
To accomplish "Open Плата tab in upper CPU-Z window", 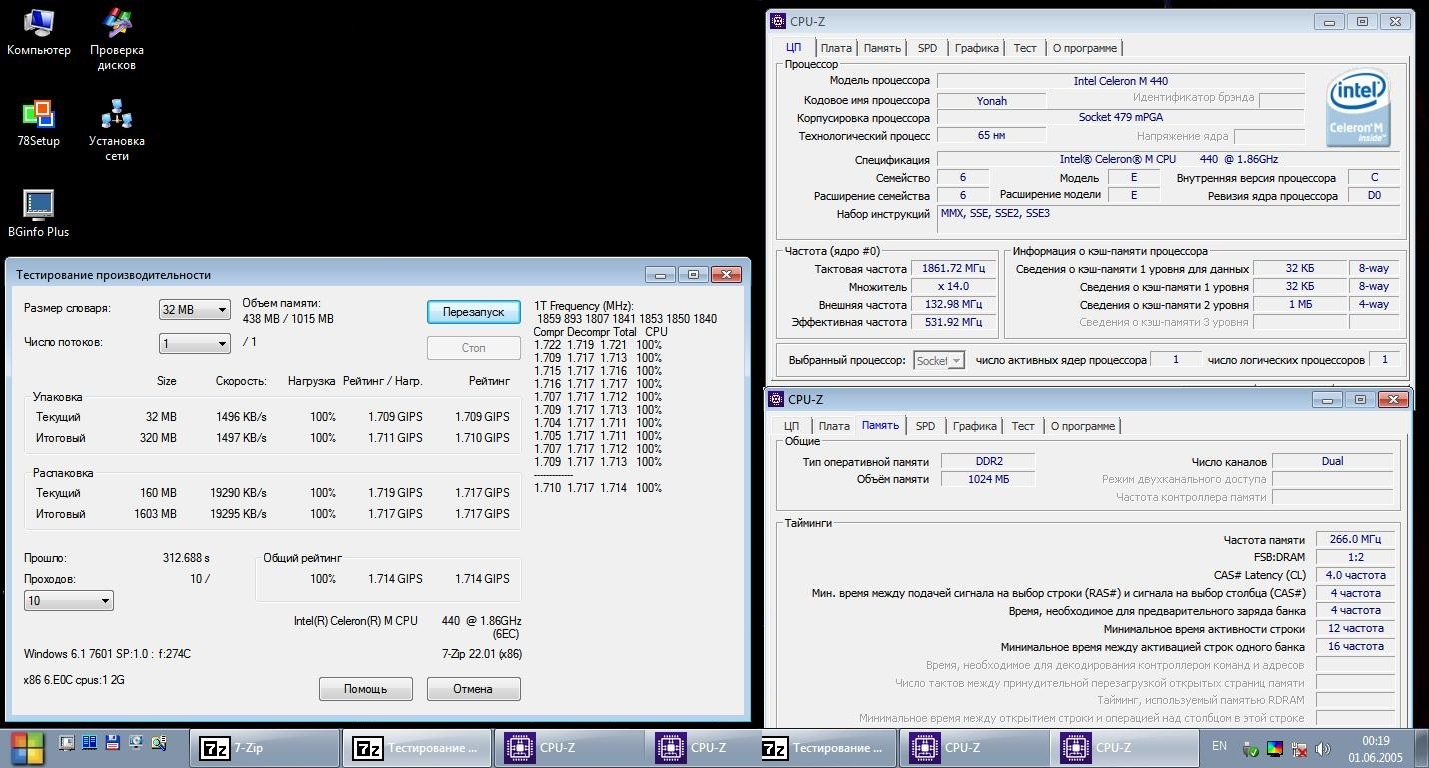I will coord(836,48).
